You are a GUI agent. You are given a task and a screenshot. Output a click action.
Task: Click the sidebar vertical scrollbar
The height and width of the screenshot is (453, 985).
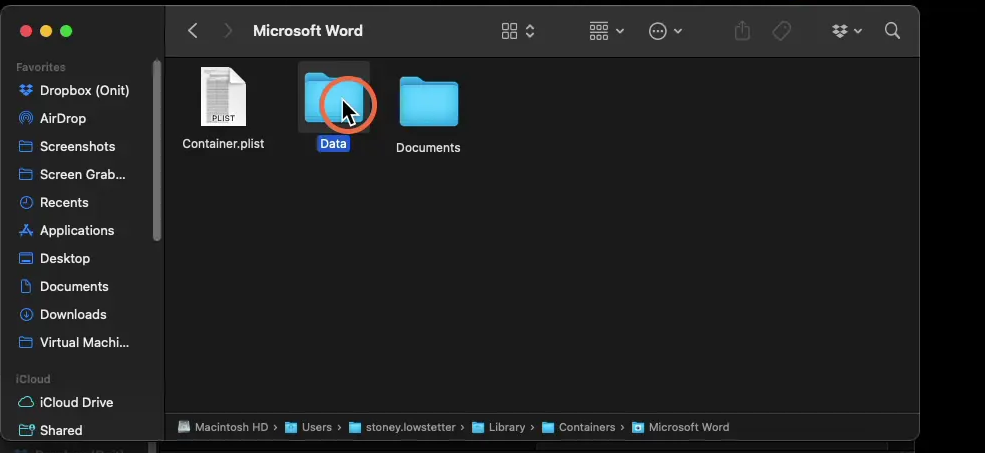pos(157,150)
